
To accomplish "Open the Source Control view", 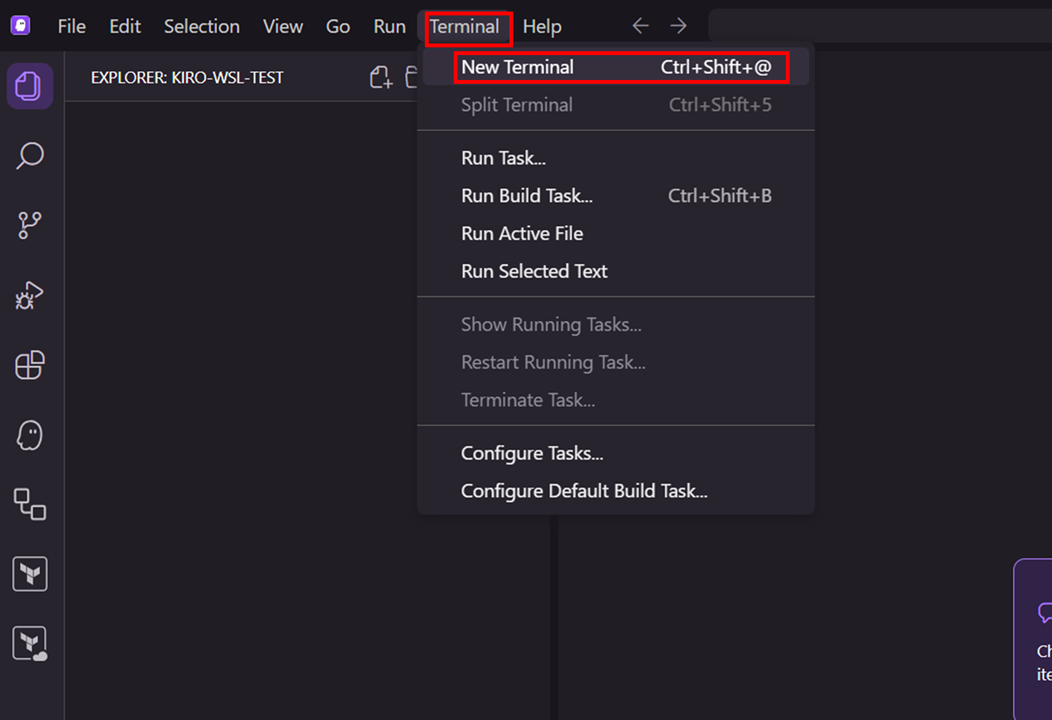I will pos(30,226).
